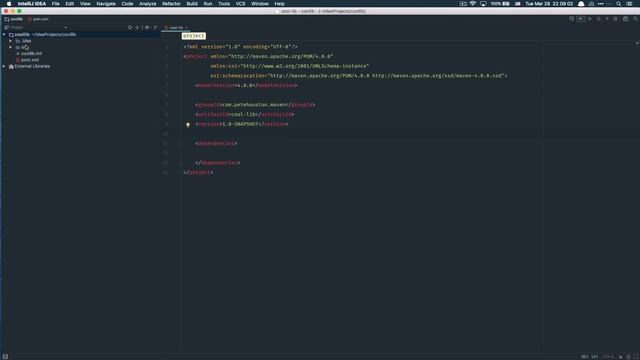
Task: Open the File menu
Action: 56,4
